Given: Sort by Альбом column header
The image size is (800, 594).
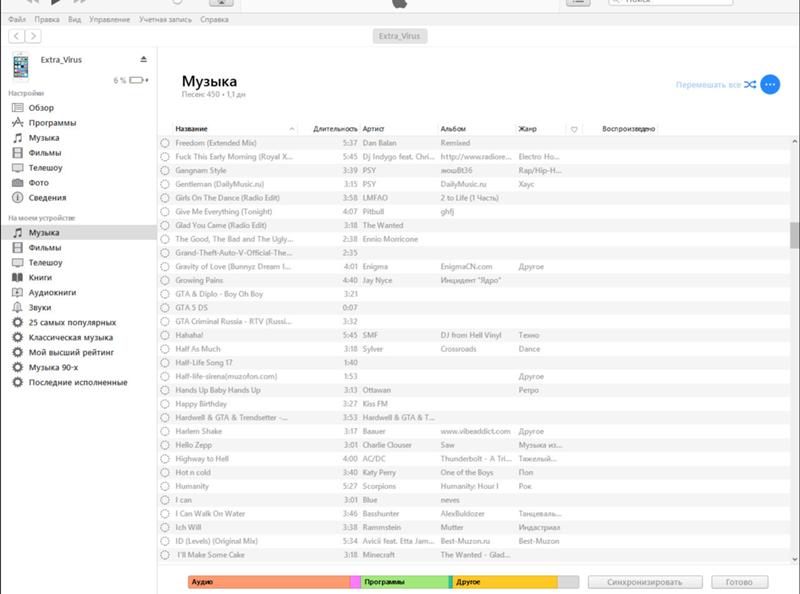Looking at the screenshot, I should (x=453, y=129).
